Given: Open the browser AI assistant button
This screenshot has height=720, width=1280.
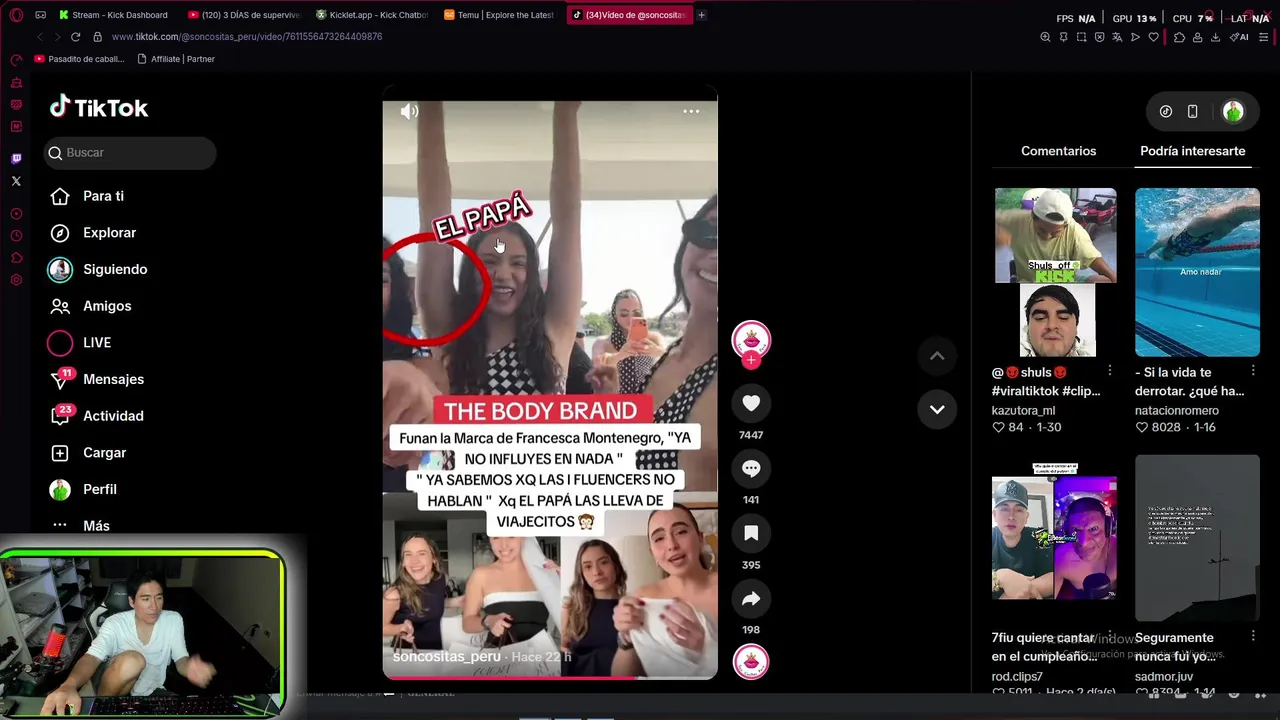Looking at the screenshot, I should [1239, 37].
